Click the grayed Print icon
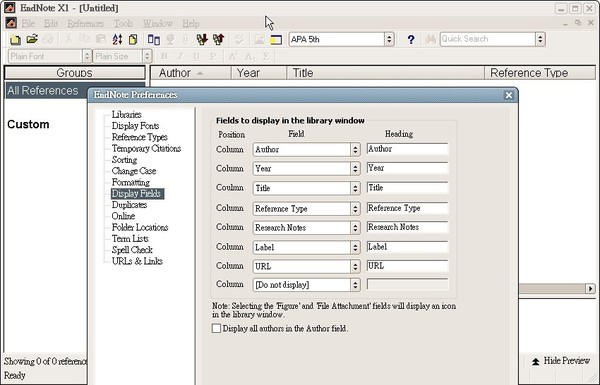Image resolution: width=600 pixels, height=385 pixels. pos(48,39)
